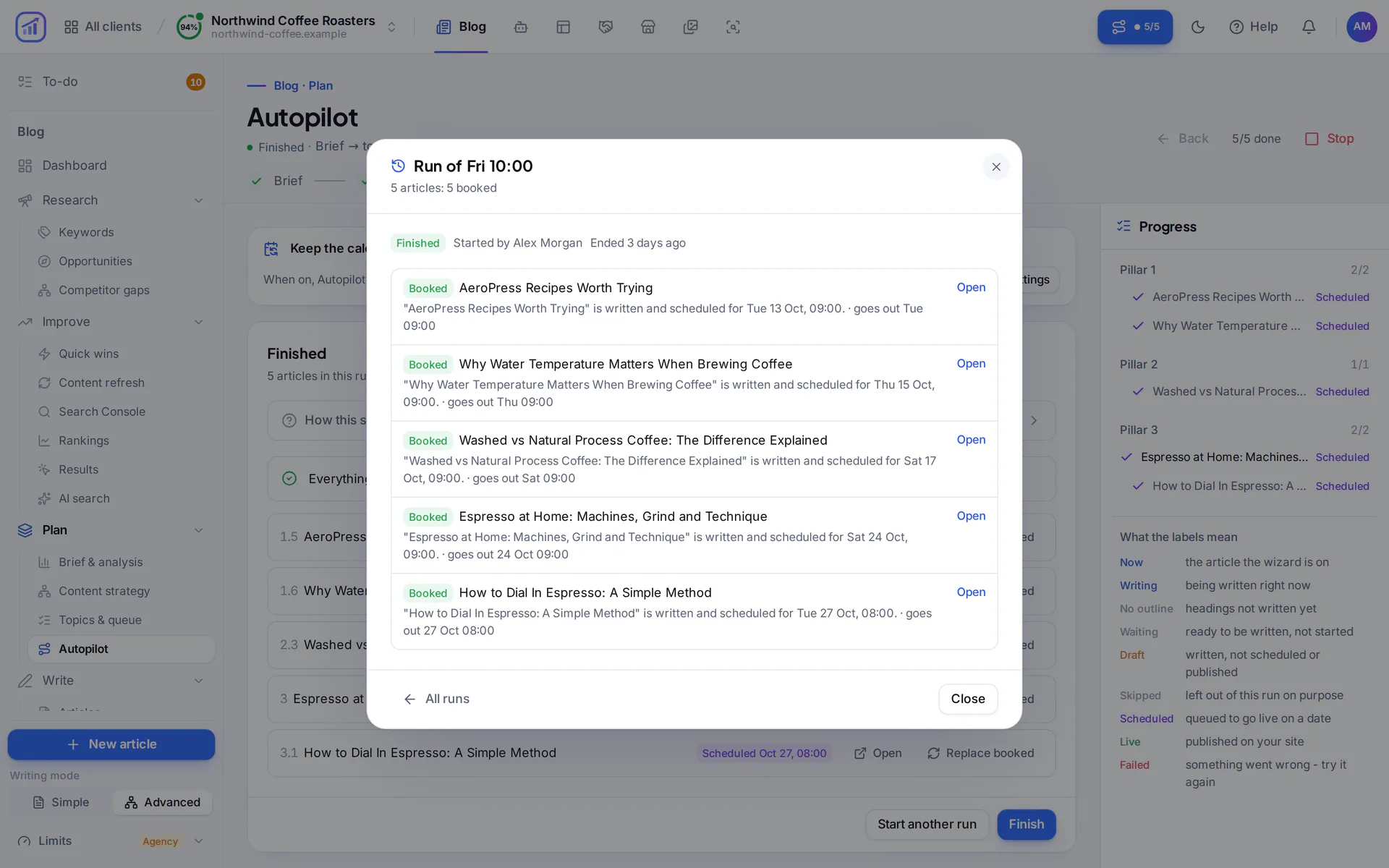The image size is (1389, 868).
Task: Open the 3.1 How to Dial In Espresso row
Action: coord(661,754)
